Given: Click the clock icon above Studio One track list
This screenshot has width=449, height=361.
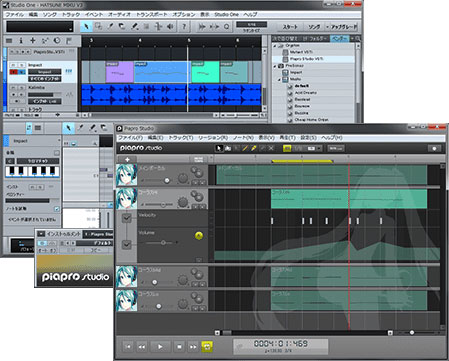Looking at the screenshot, I should point(57,41).
